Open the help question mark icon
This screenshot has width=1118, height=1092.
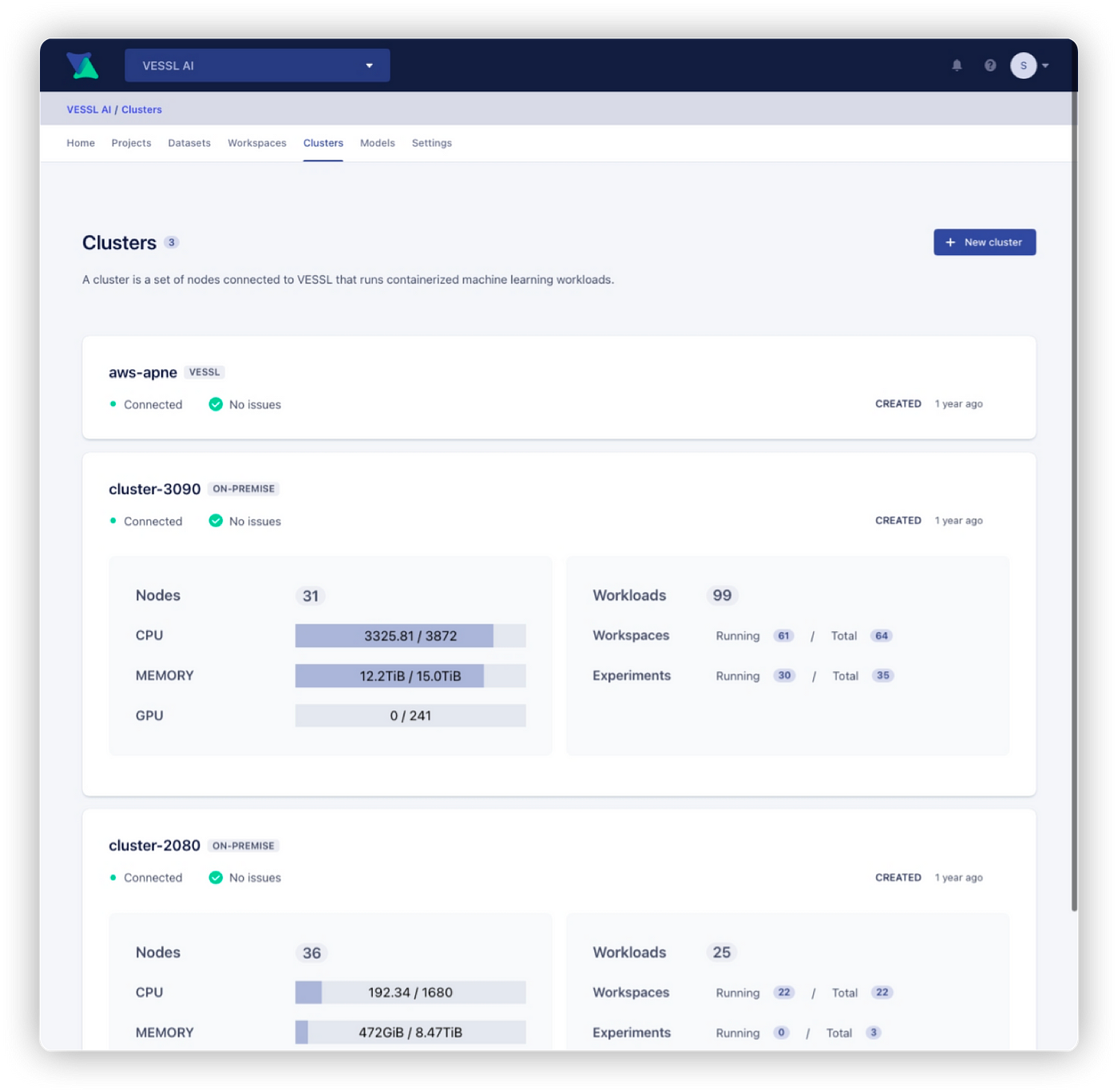click(990, 66)
